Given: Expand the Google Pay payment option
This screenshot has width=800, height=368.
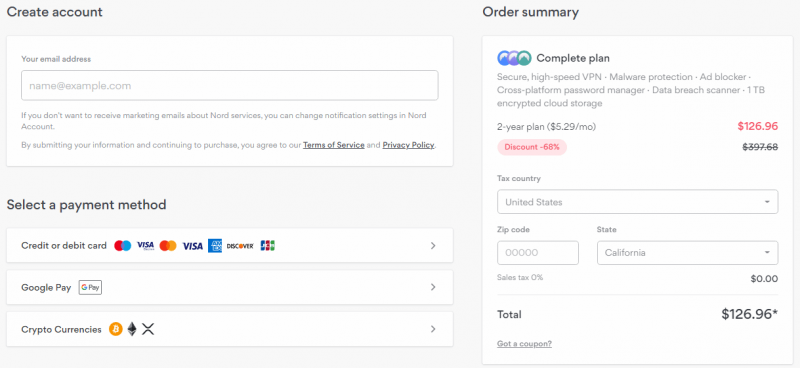Looking at the screenshot, I should click(x=230, y=287).
